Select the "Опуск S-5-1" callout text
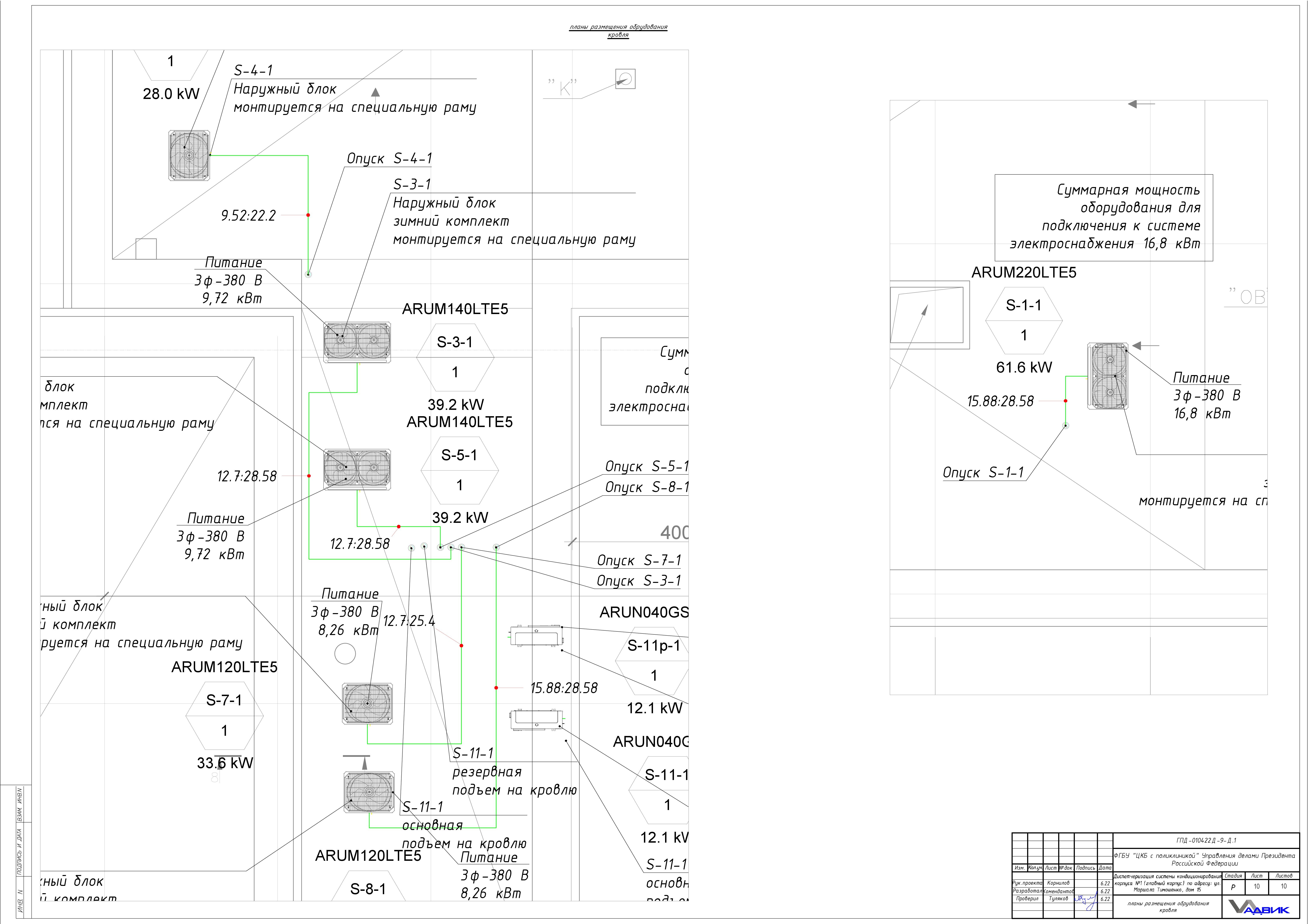Image resolution: width=1308 pixels, height=924 pixels. point(647,467)
